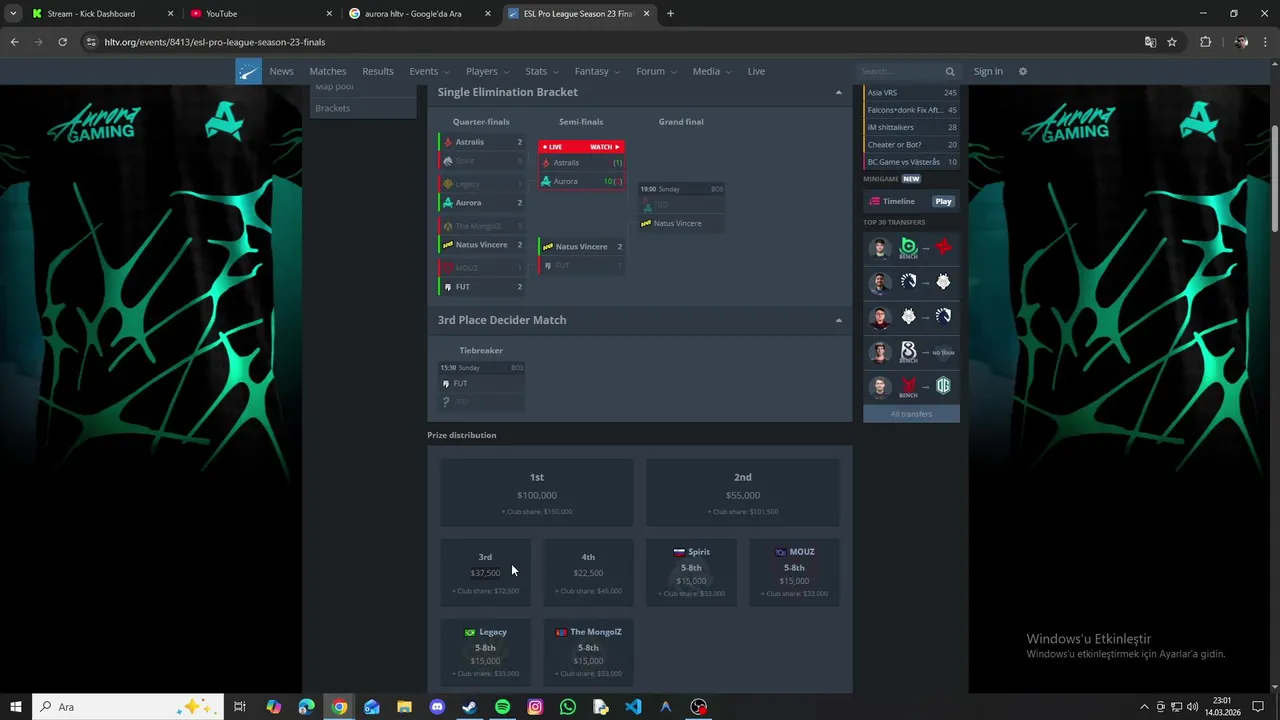Open the Brackets sidebar link
1280x720 pixels.
(x=333, y=108)
